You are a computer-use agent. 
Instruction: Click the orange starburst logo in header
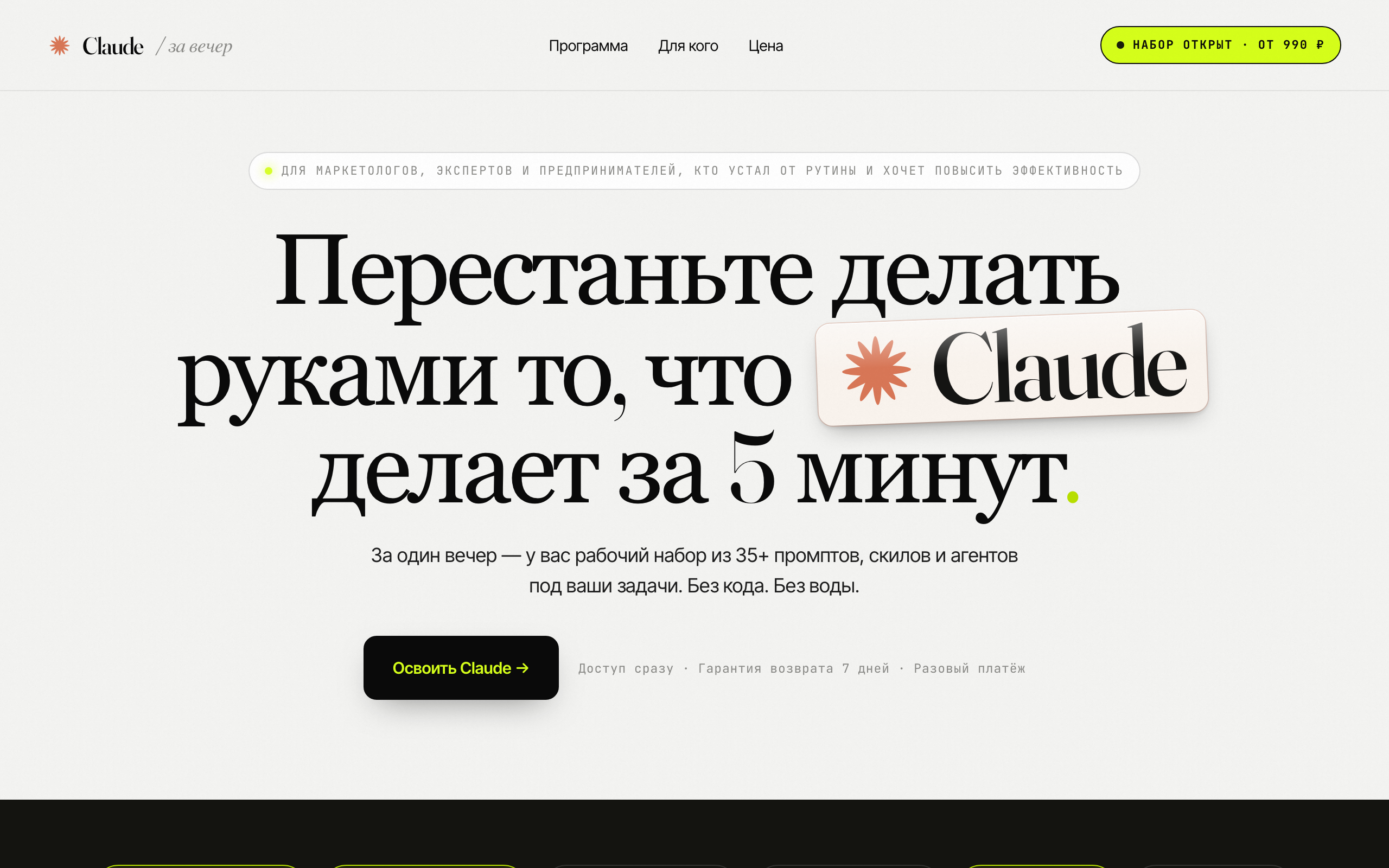tap(59, 46)
